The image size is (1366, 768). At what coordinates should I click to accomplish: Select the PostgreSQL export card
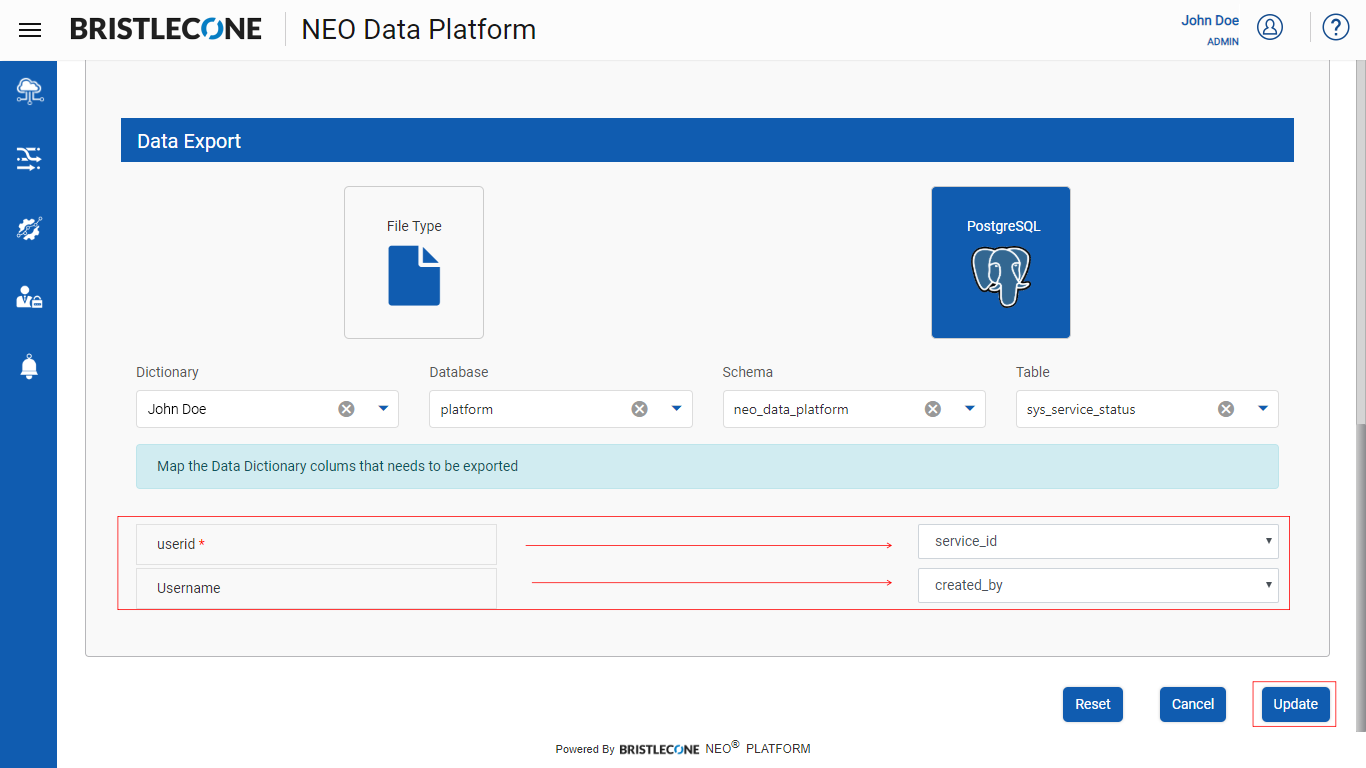tap(1001, 262)
